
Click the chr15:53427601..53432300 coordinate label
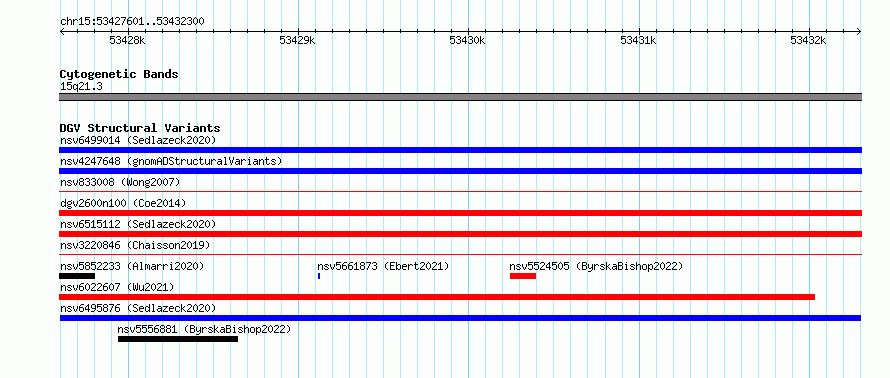(x=132, y=22)
